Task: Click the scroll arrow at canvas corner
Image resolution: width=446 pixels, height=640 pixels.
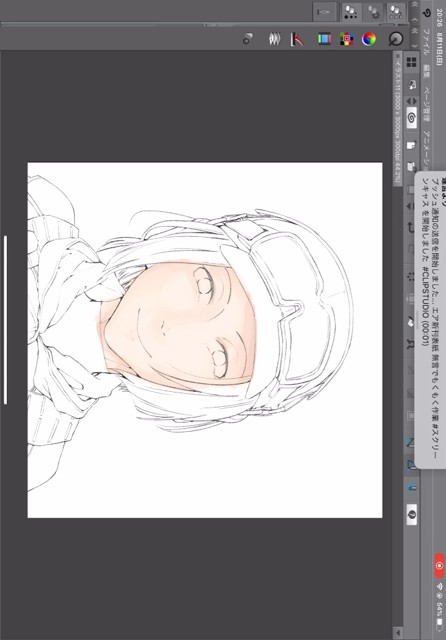Action: (398, 633)
